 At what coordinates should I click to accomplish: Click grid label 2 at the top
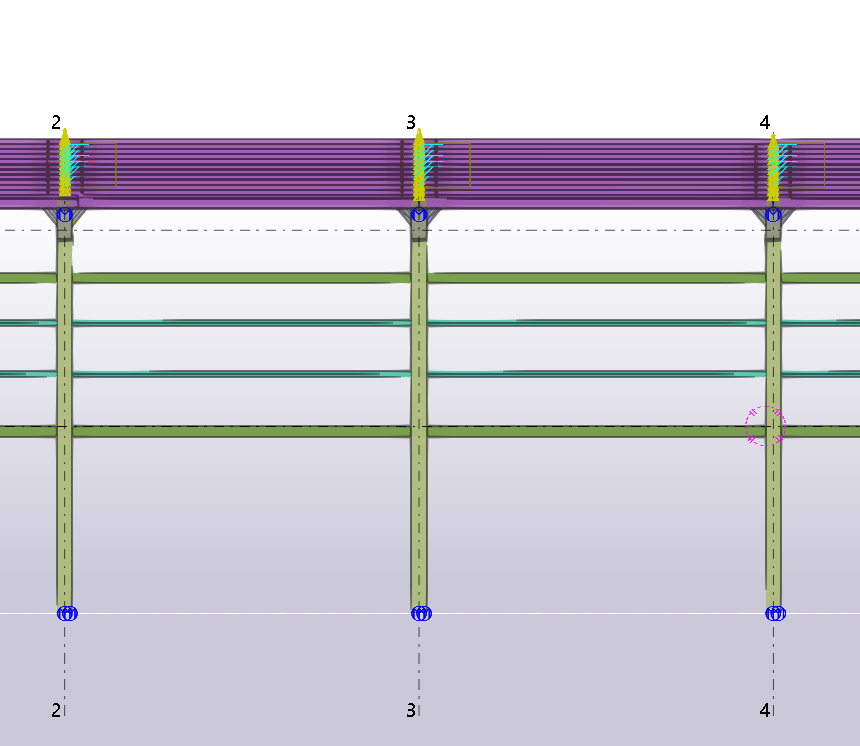56,122
